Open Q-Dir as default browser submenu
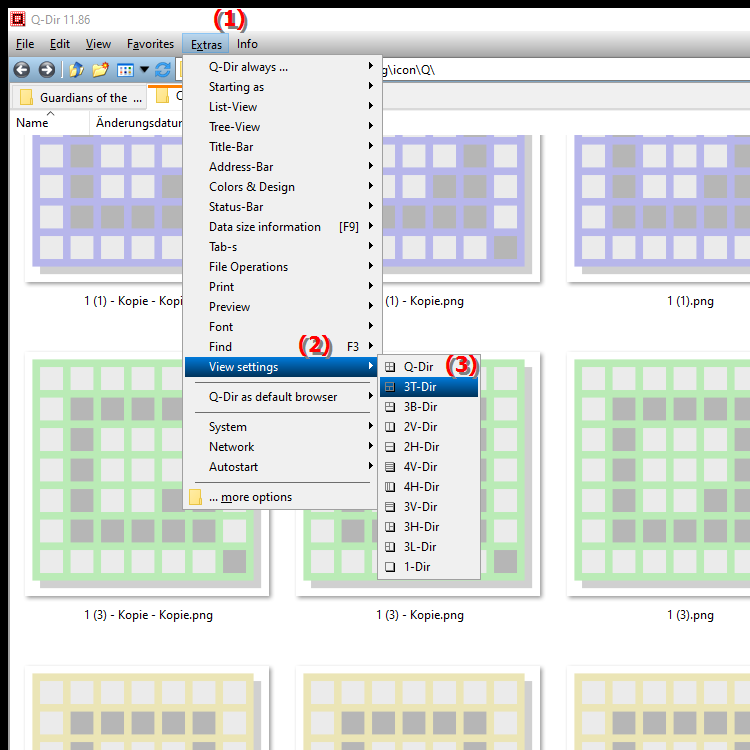This screenshot has width=750, height=750. (x=283, y=397)
